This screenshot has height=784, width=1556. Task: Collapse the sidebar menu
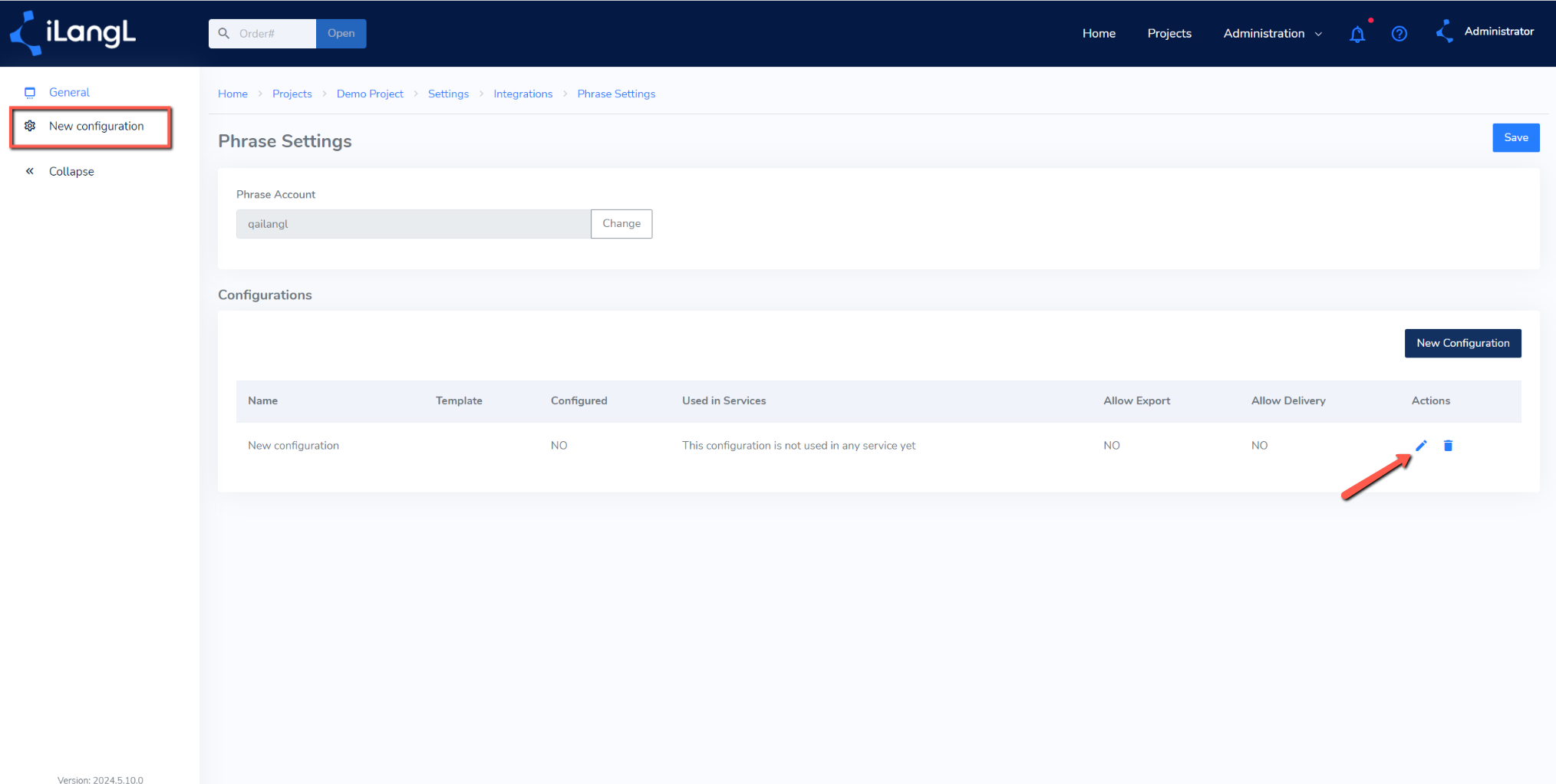point(71,171)
